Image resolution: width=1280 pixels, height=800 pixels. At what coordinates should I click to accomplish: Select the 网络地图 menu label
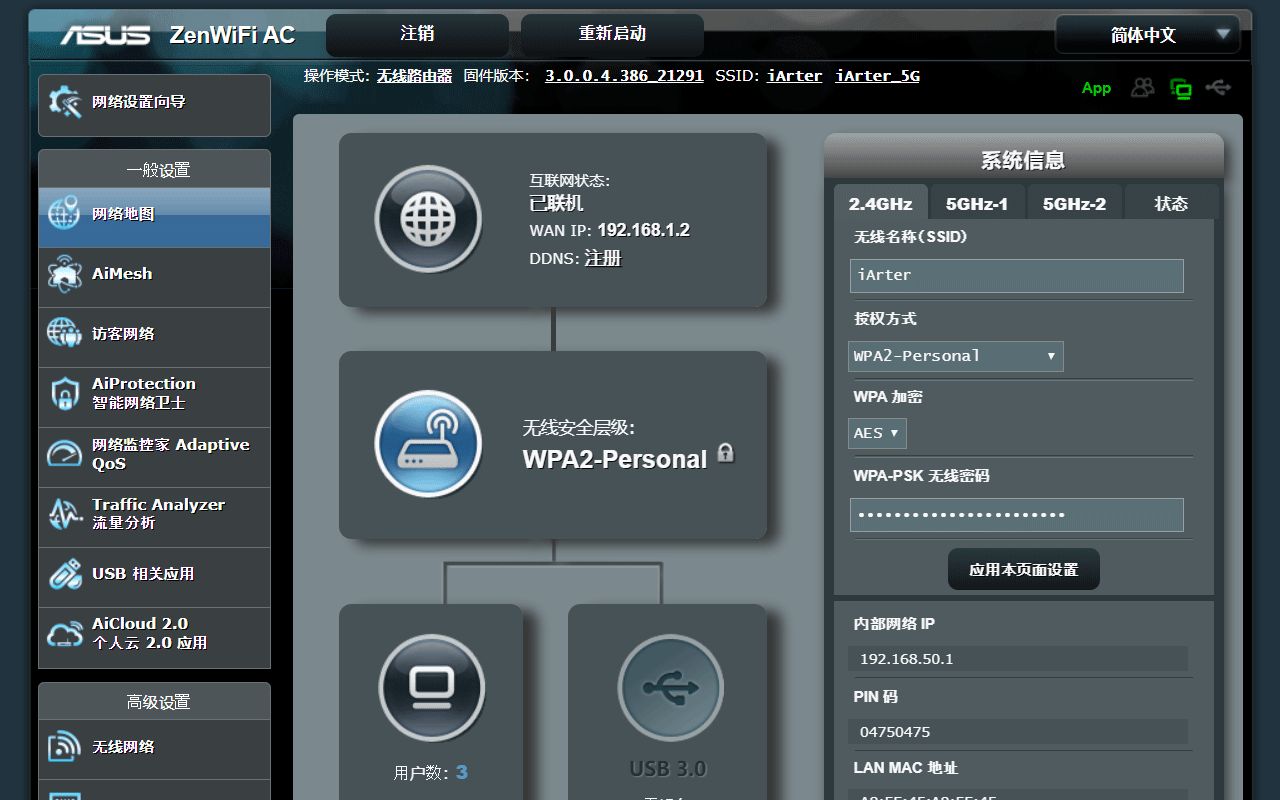click(123, 214)
